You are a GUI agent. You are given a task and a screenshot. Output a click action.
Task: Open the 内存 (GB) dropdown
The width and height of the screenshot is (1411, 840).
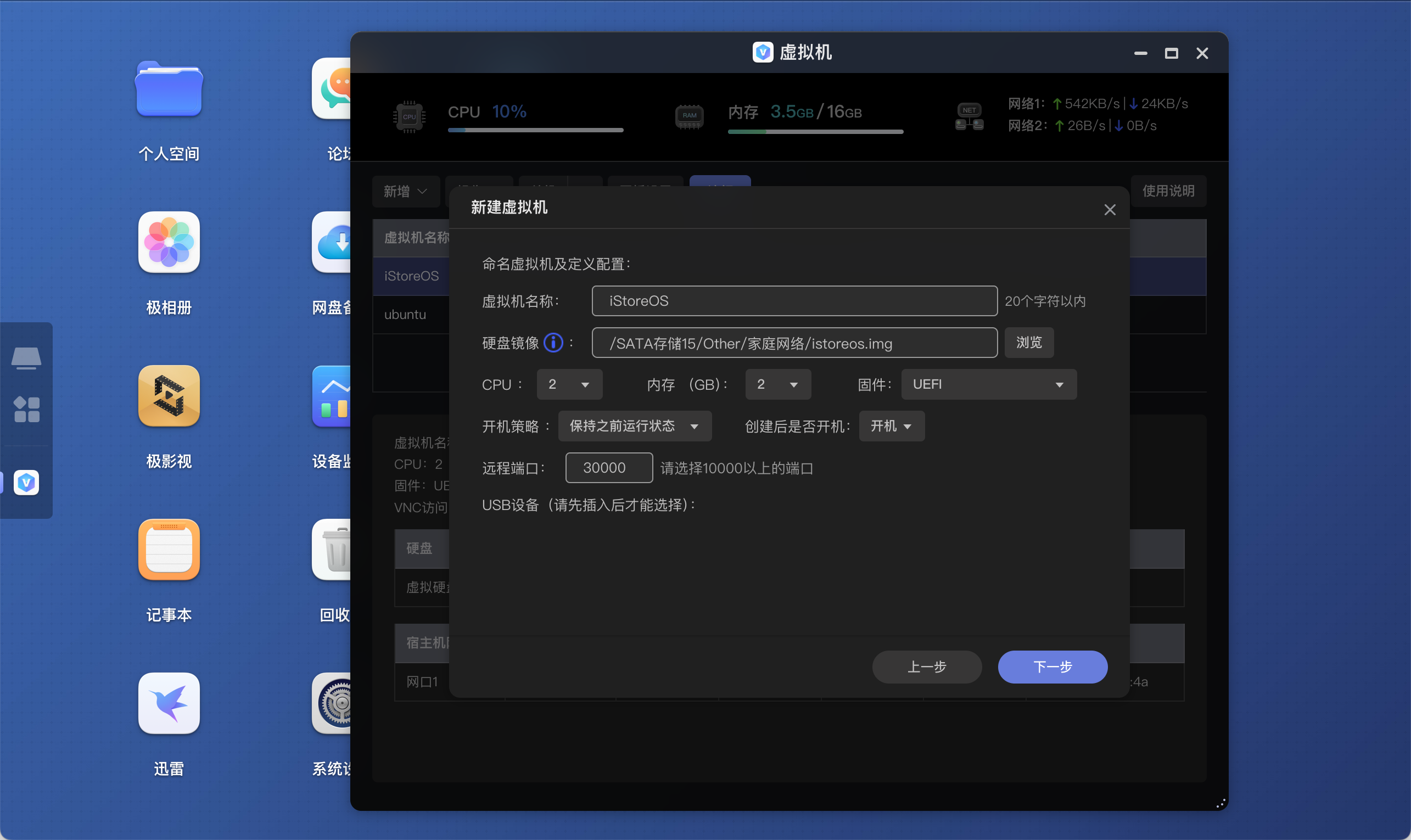pos(777,384)
